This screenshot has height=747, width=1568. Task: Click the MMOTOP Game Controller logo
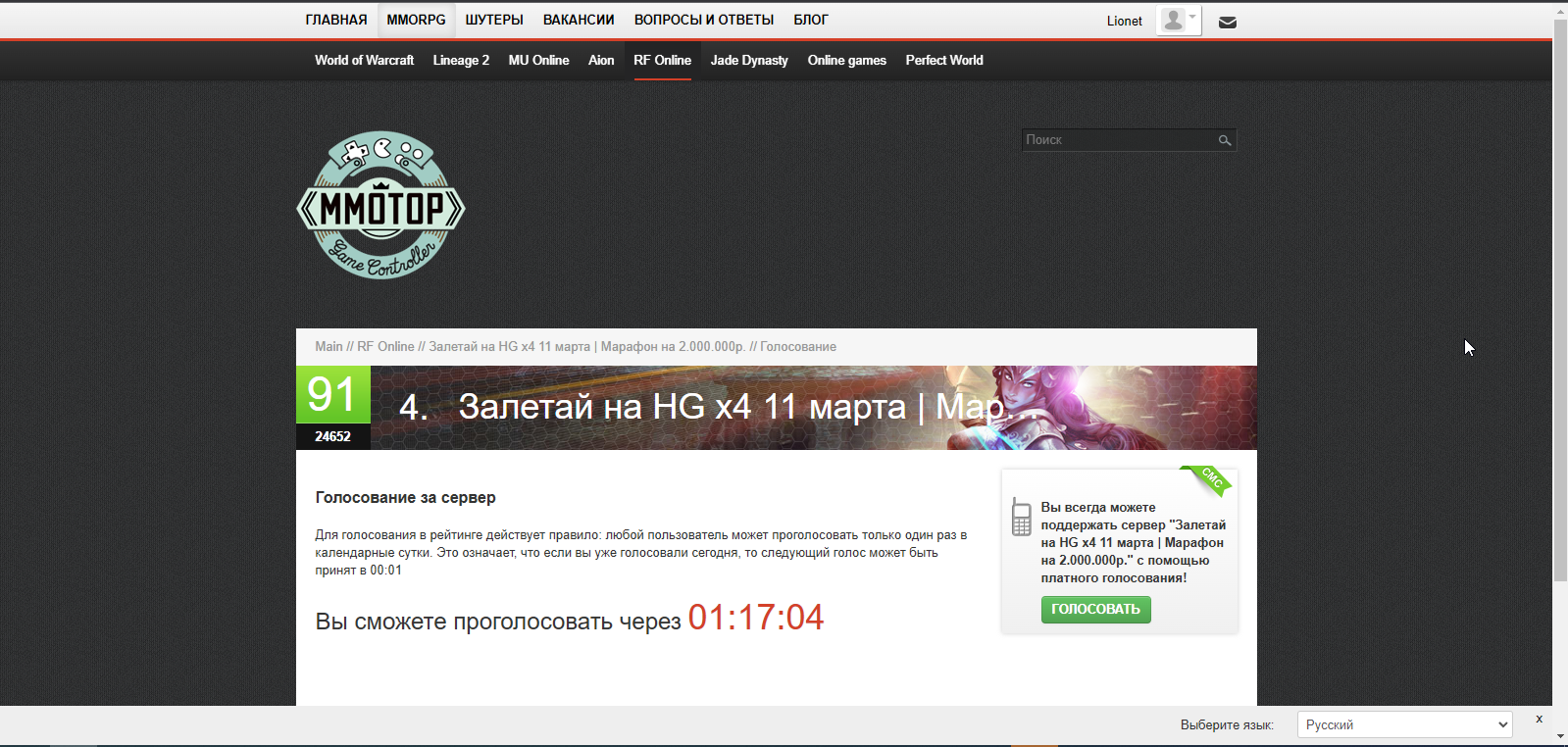(380, 205)
